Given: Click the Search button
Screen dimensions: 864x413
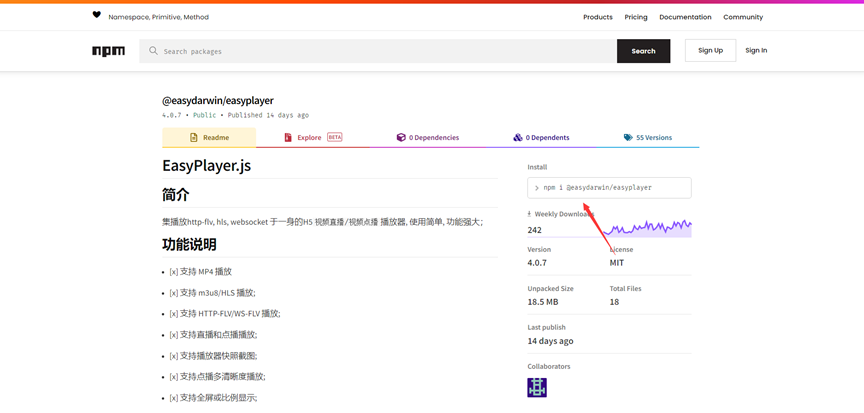Looking at the screenshot, I should pos(644,51).
